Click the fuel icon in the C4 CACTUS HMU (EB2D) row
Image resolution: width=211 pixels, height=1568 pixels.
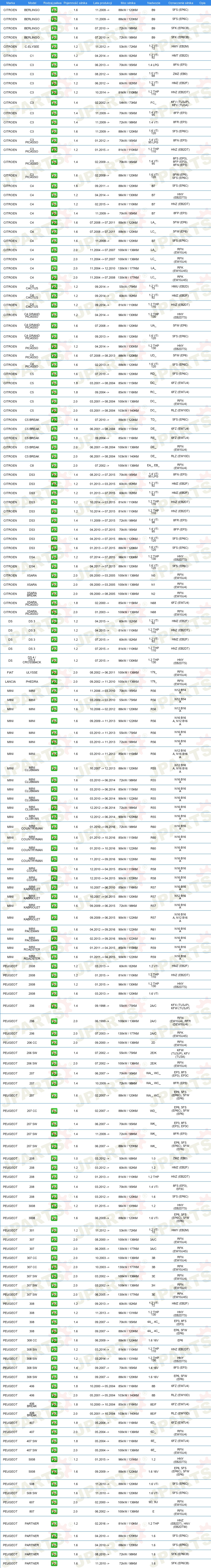point(54,287)
